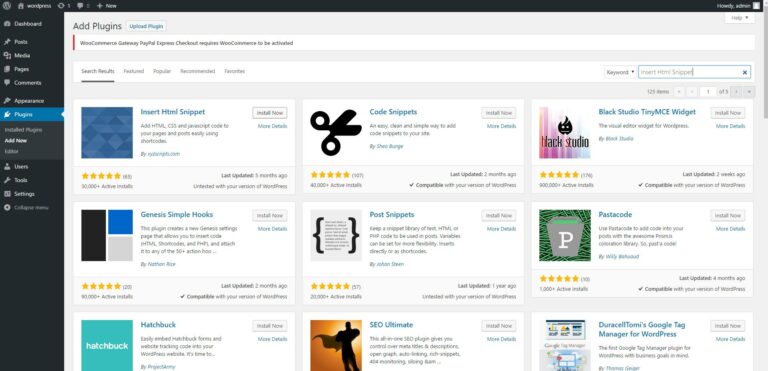Image resolution: width=768 pixels, height=371 pixels.
Task: View More Details for Insert Html Snippet
Action: [272, 126]
